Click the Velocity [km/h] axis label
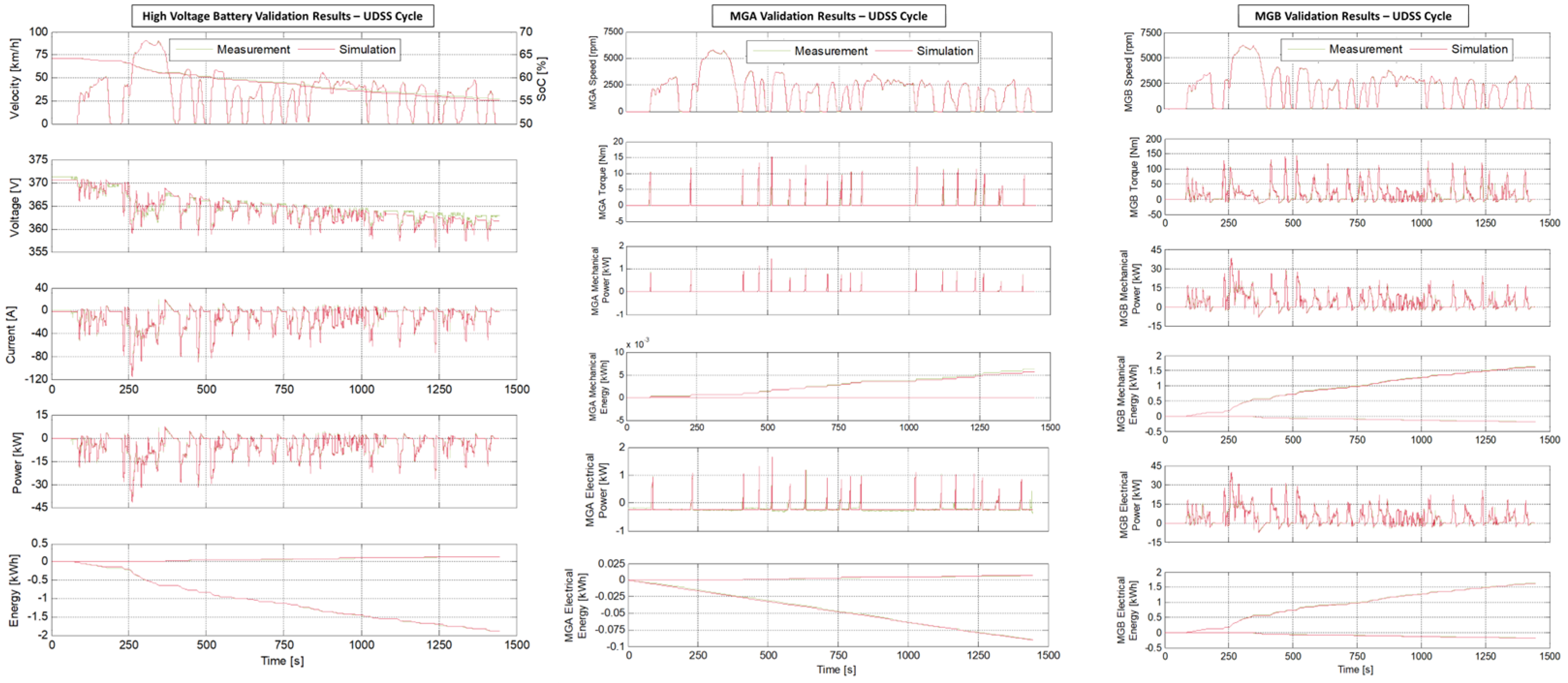Viewport: 1568px width, 683px height. click(15, 78)
